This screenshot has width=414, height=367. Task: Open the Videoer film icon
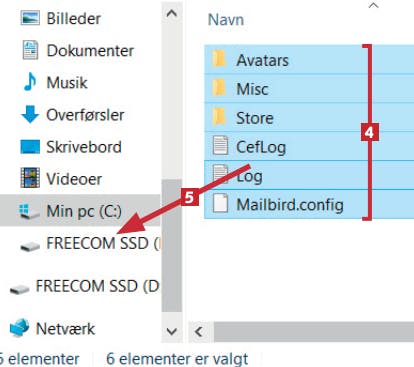coord(30,178)
